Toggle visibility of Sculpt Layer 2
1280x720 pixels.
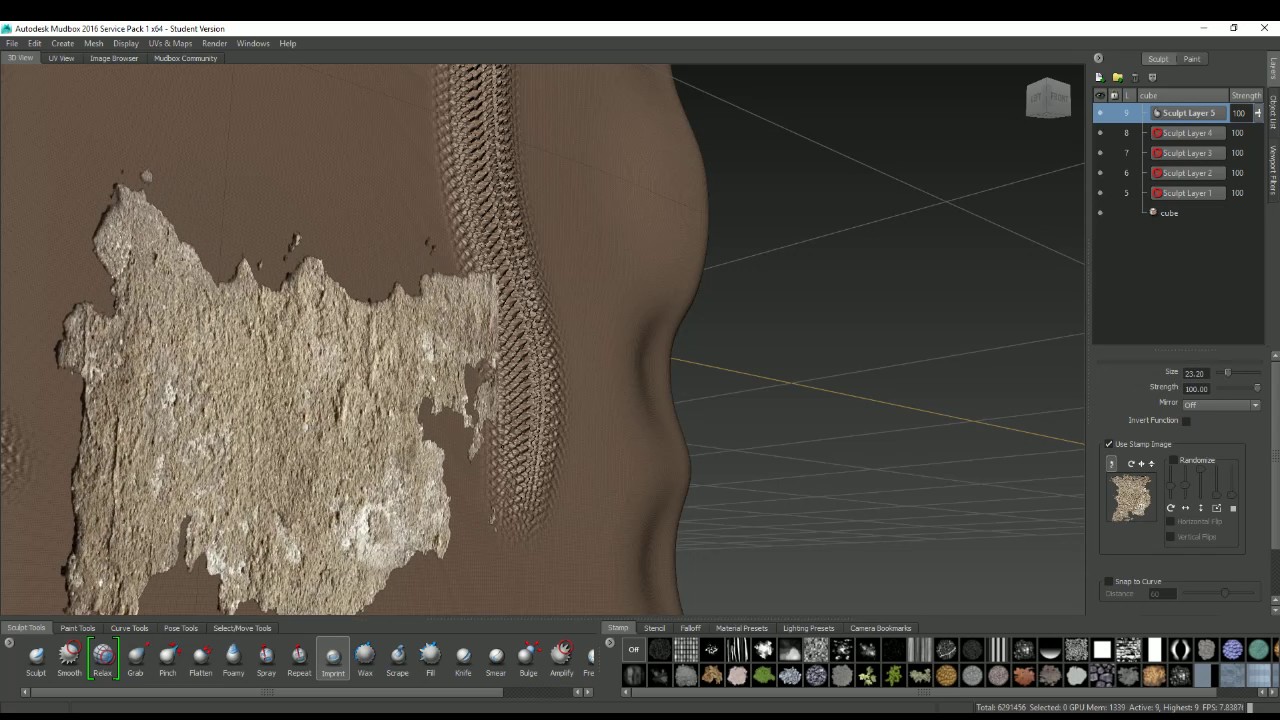tap(1100, 173)
